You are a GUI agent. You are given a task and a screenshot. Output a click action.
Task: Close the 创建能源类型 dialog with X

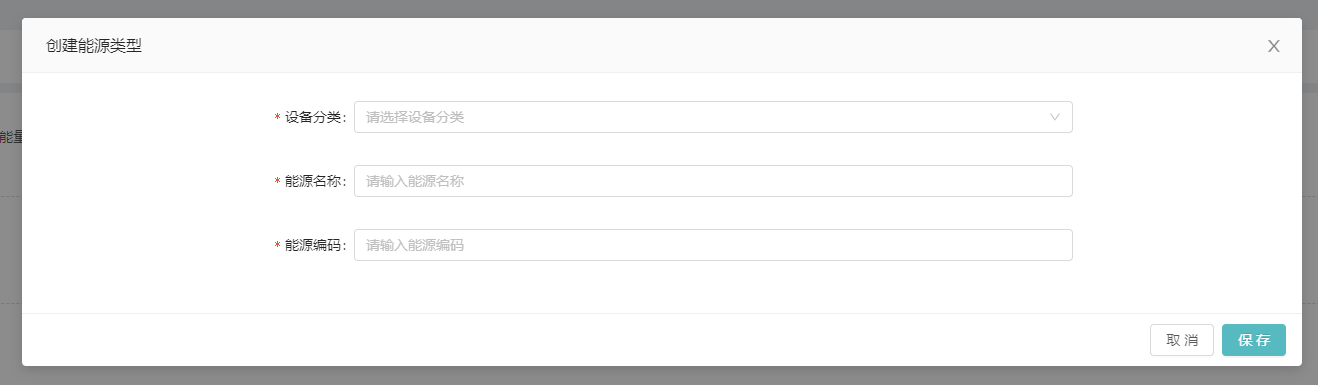pos(1273,46)
